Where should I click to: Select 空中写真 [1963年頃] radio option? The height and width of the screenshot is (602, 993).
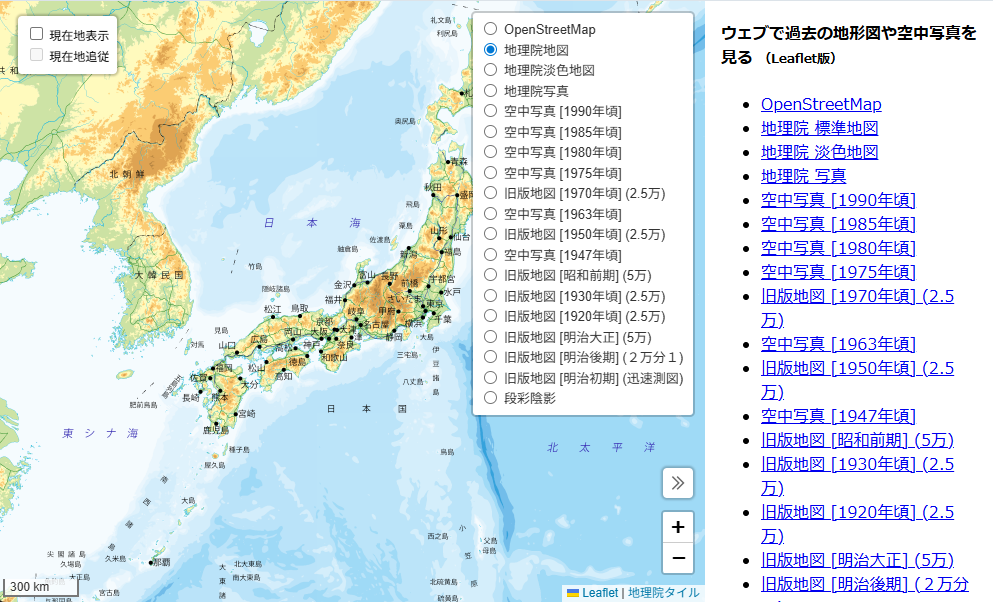coord(490,214)
